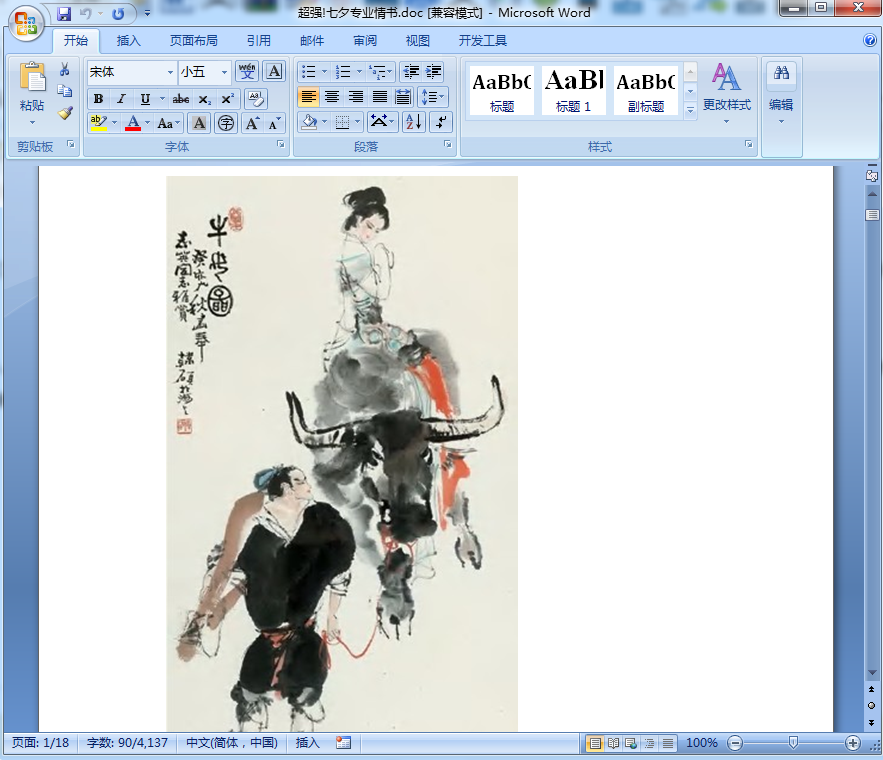Add a character border
Screen dimensions: 883x760
pos(274,71)
